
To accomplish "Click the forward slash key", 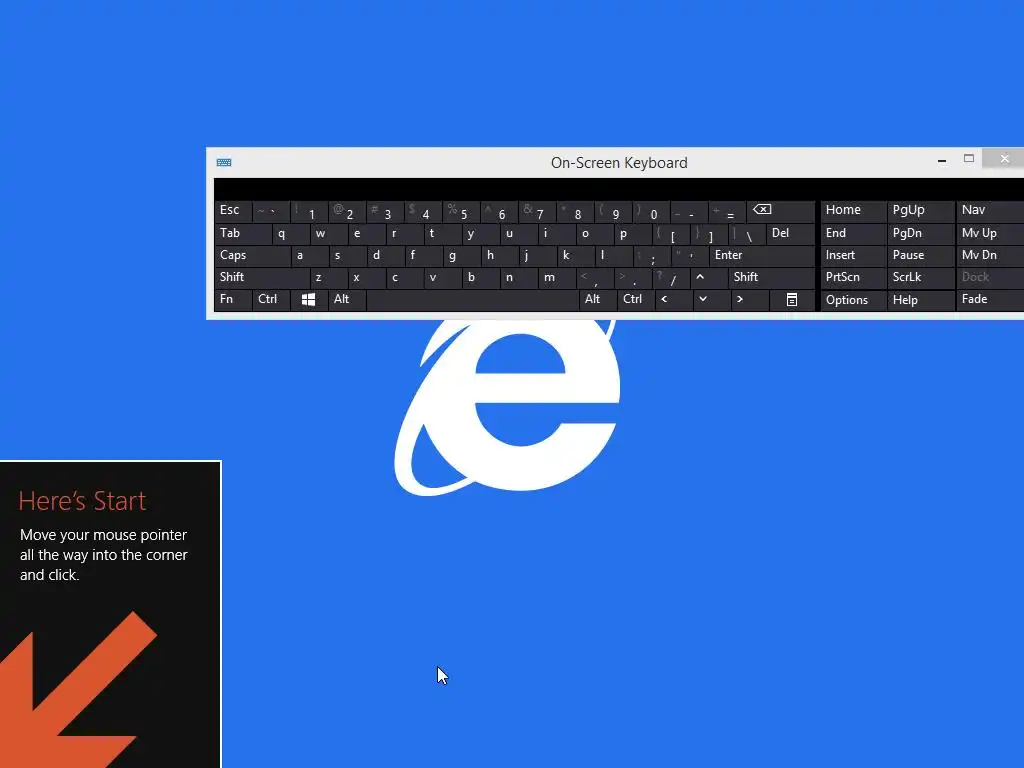I will click(x=670, y=278).
